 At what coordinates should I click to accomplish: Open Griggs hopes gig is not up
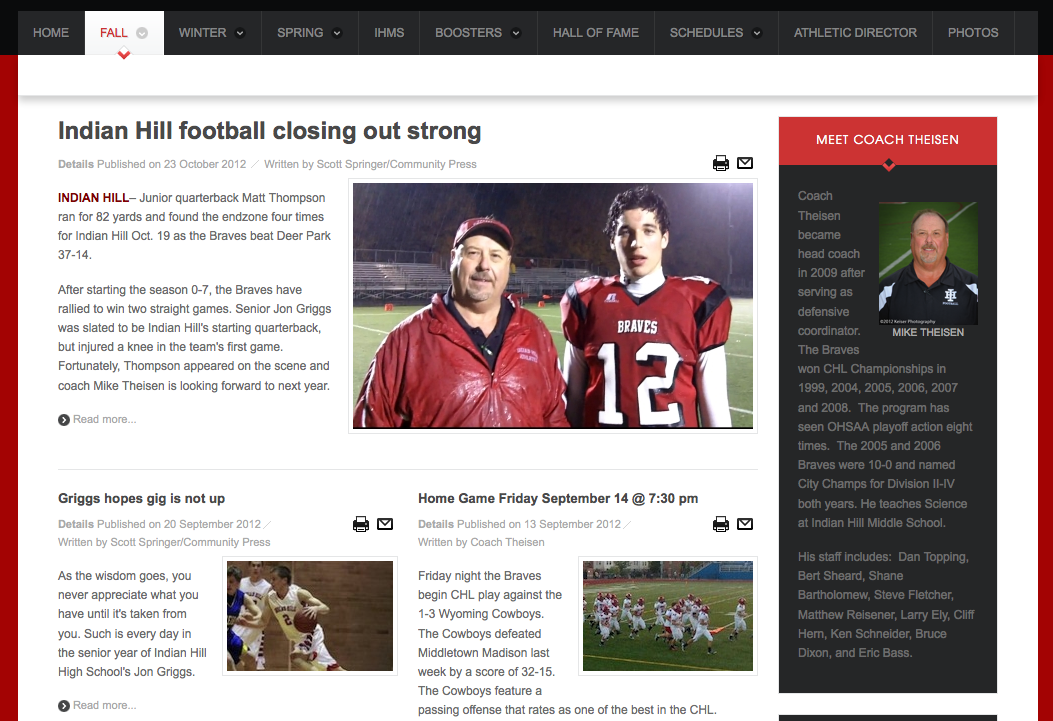(141, 498)
